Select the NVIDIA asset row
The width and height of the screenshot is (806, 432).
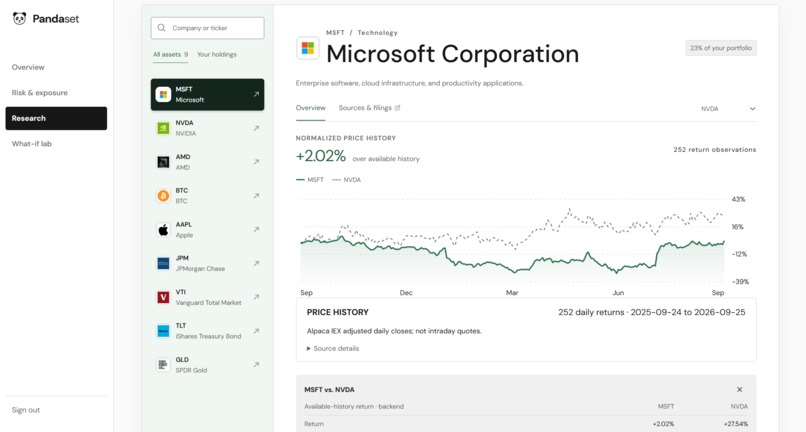(207, 128)
